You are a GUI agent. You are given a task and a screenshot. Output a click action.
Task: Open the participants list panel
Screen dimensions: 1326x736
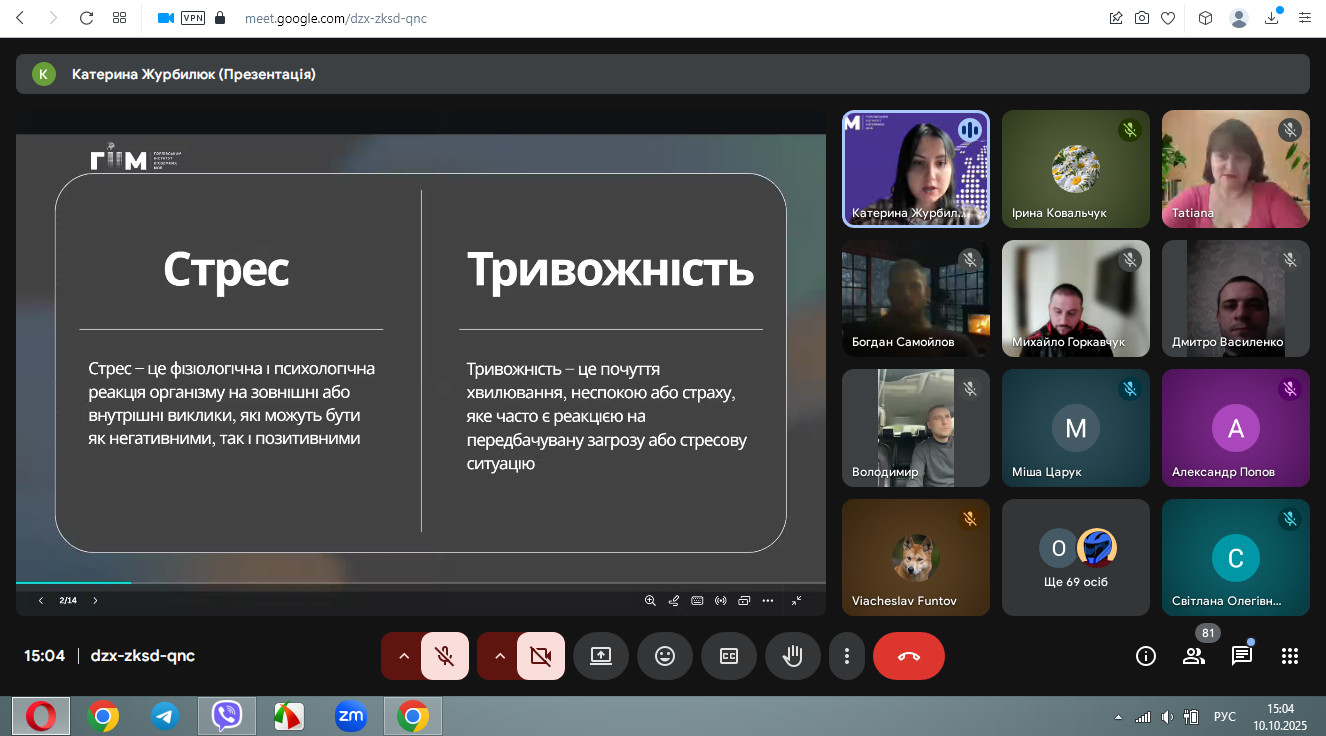coord(1193,656)
